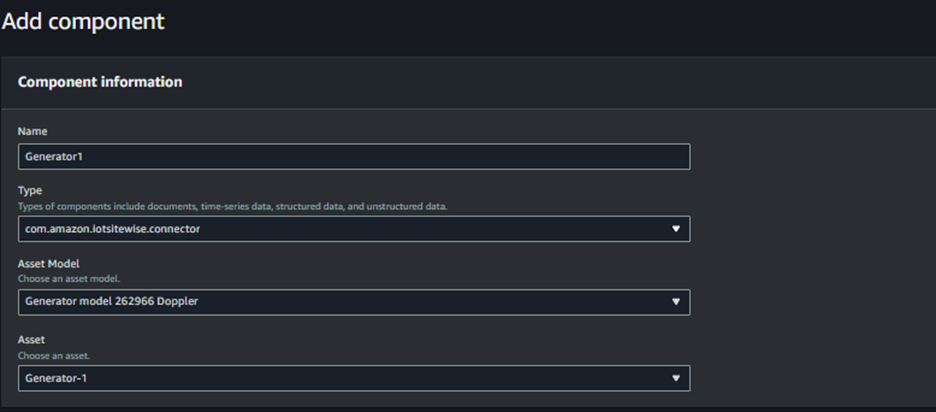This screenshot has height=412, width=936.
Task: Click the types of components description text
Action: [232, 206]
